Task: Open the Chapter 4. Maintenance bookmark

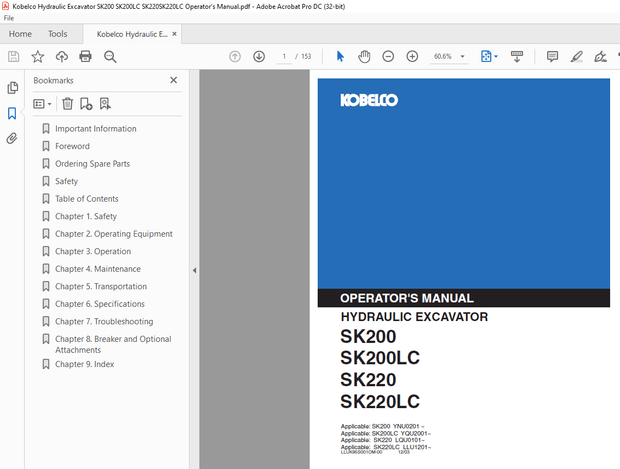Action: click(97, 269)
